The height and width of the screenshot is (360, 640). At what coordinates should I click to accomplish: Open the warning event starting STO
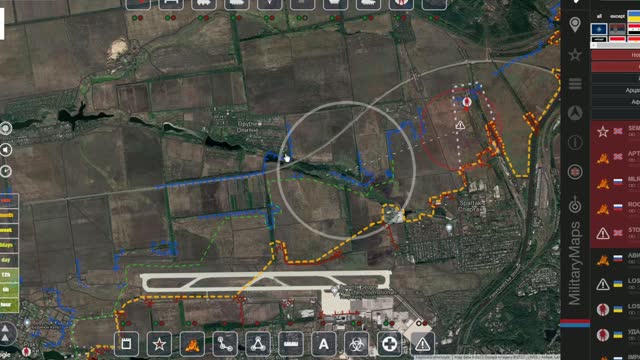tap(616, 233)
